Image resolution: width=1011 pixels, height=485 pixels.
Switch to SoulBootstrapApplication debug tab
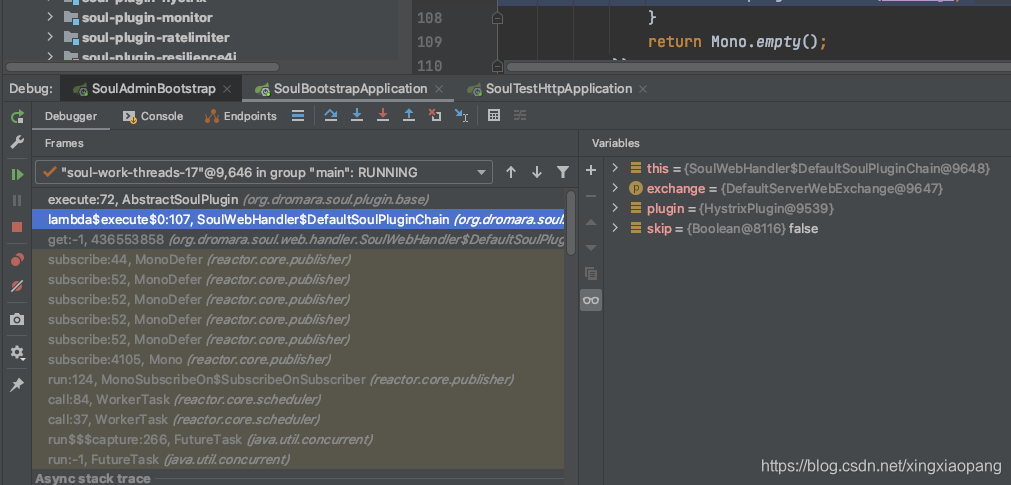[x=350, y=88]
